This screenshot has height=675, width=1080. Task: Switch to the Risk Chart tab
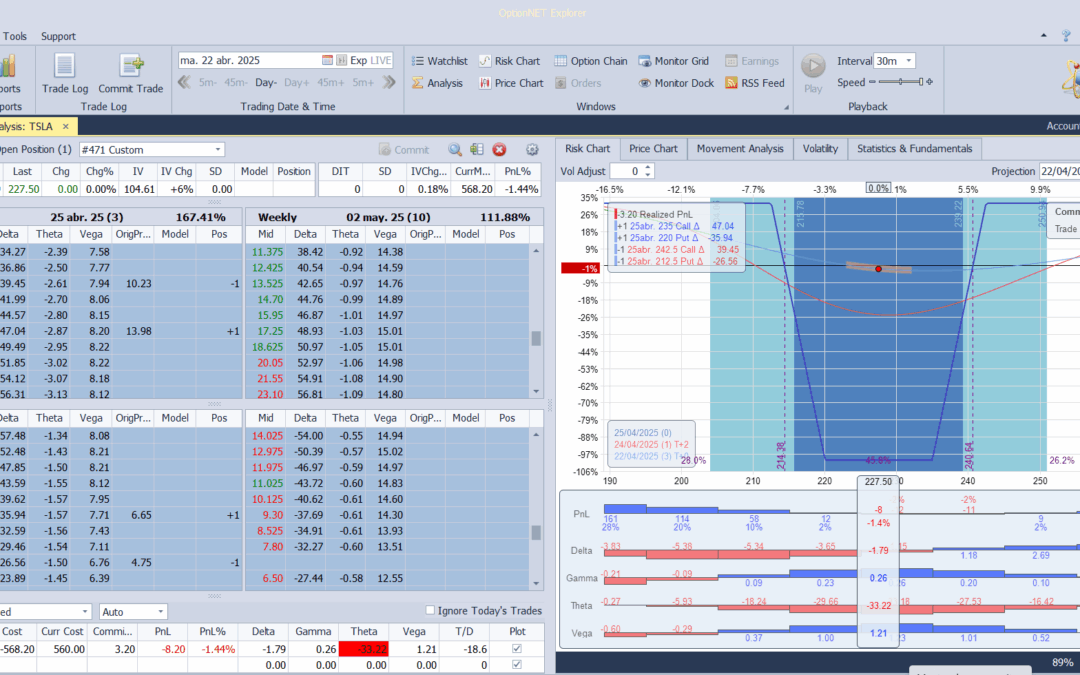point(588,149)
